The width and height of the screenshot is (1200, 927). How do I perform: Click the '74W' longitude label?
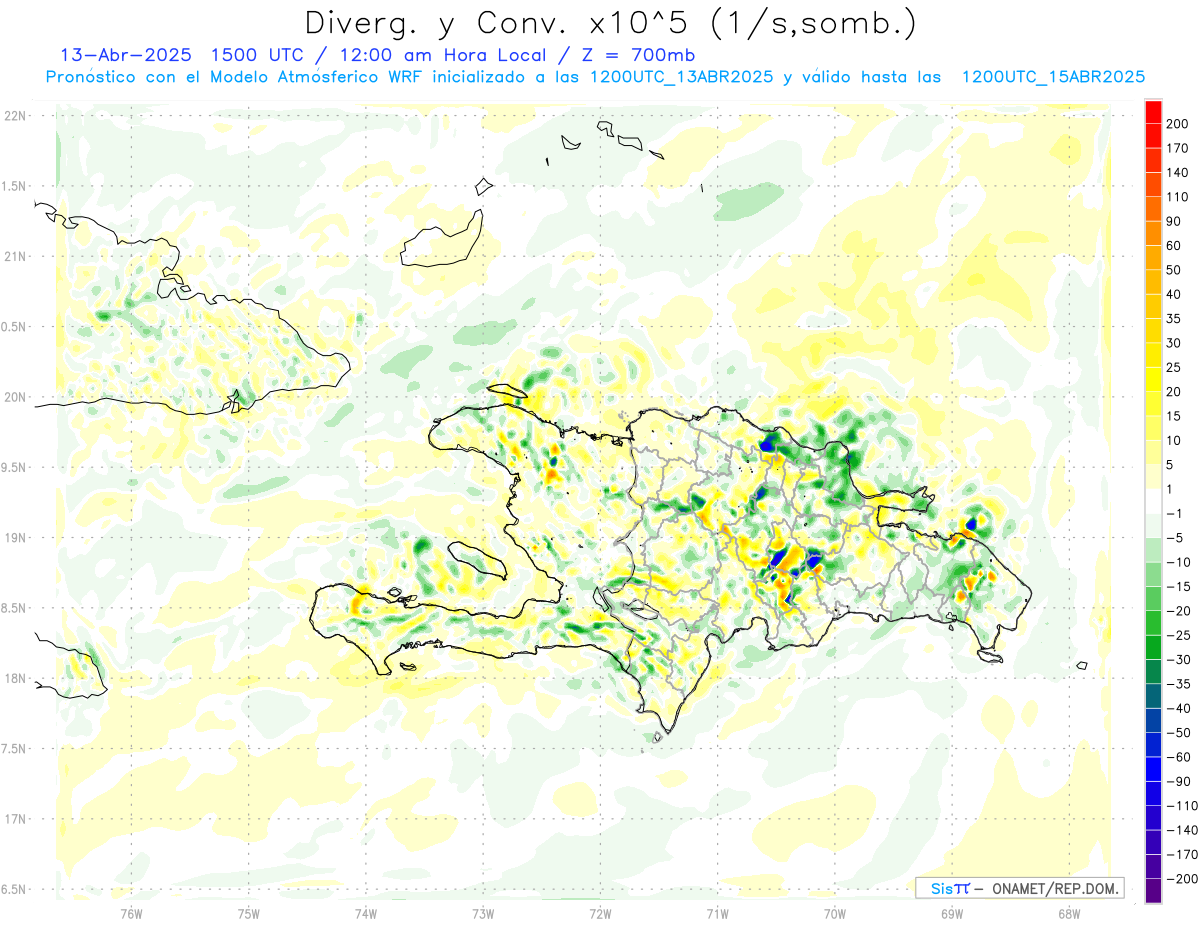pos(366,913)
